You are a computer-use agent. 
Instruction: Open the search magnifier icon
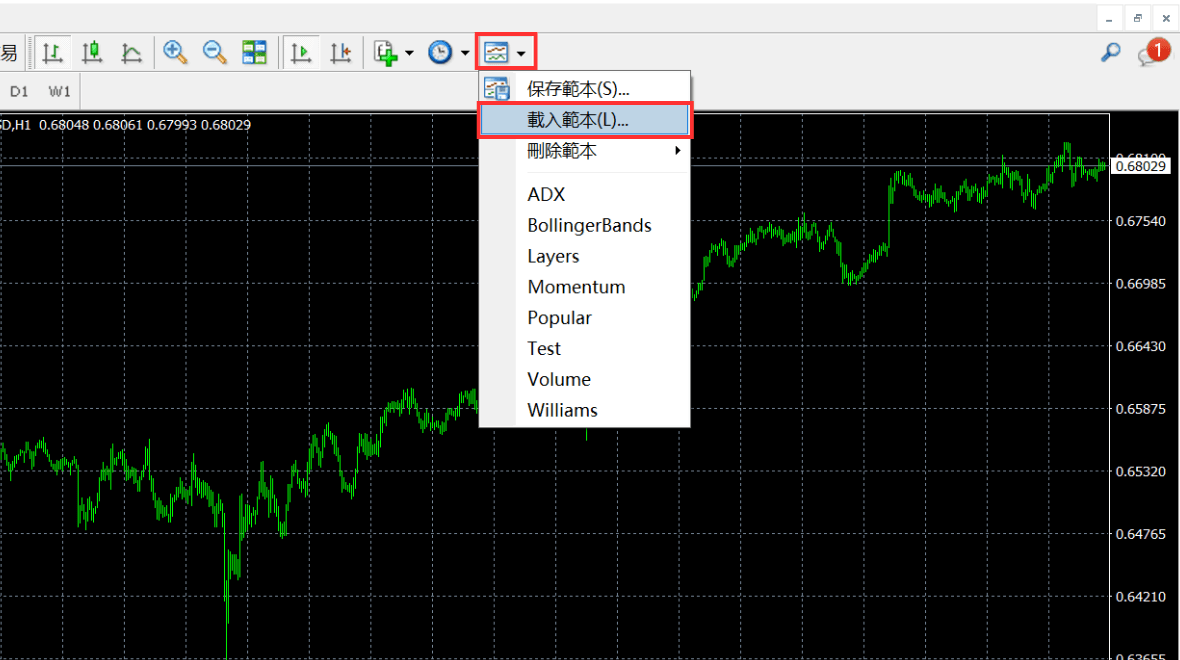[1110, 52]
